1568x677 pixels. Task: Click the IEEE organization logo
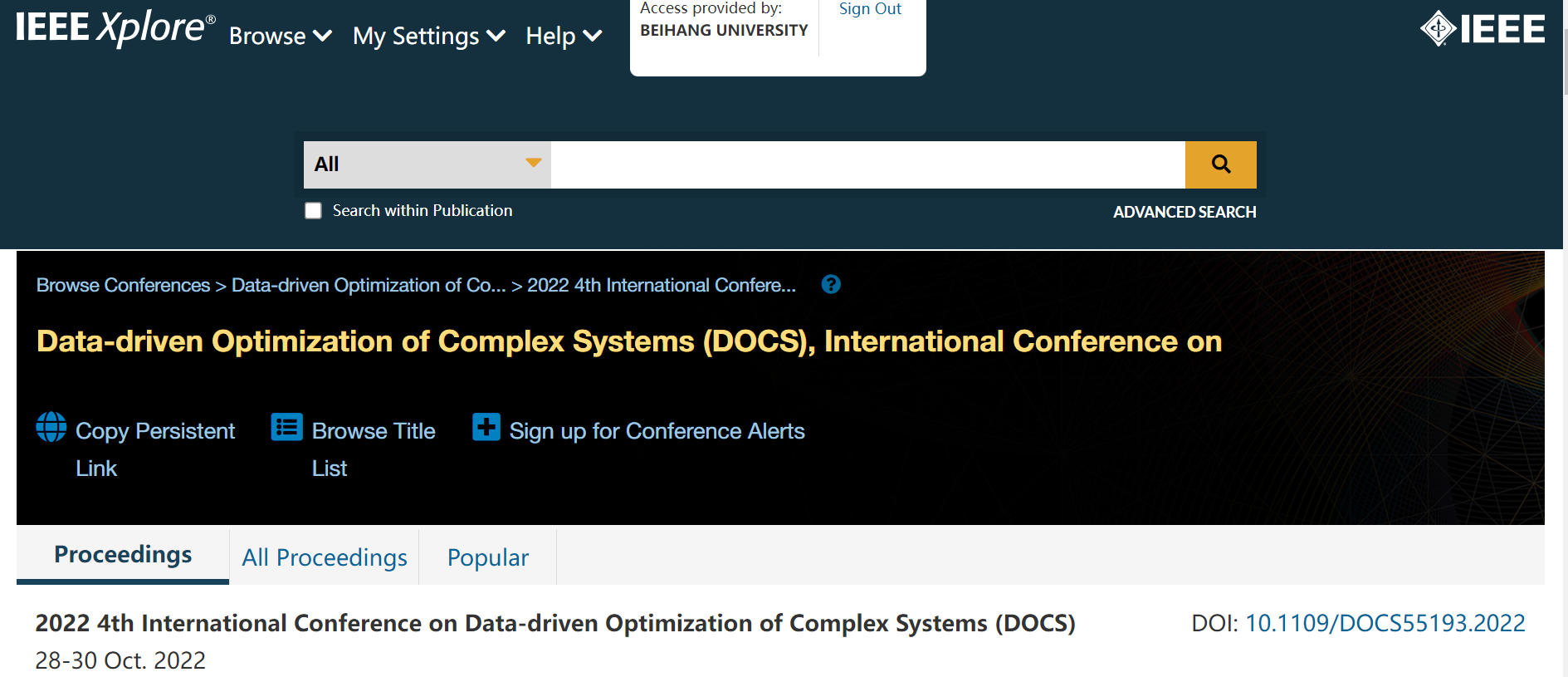(x=1483, y=29)
